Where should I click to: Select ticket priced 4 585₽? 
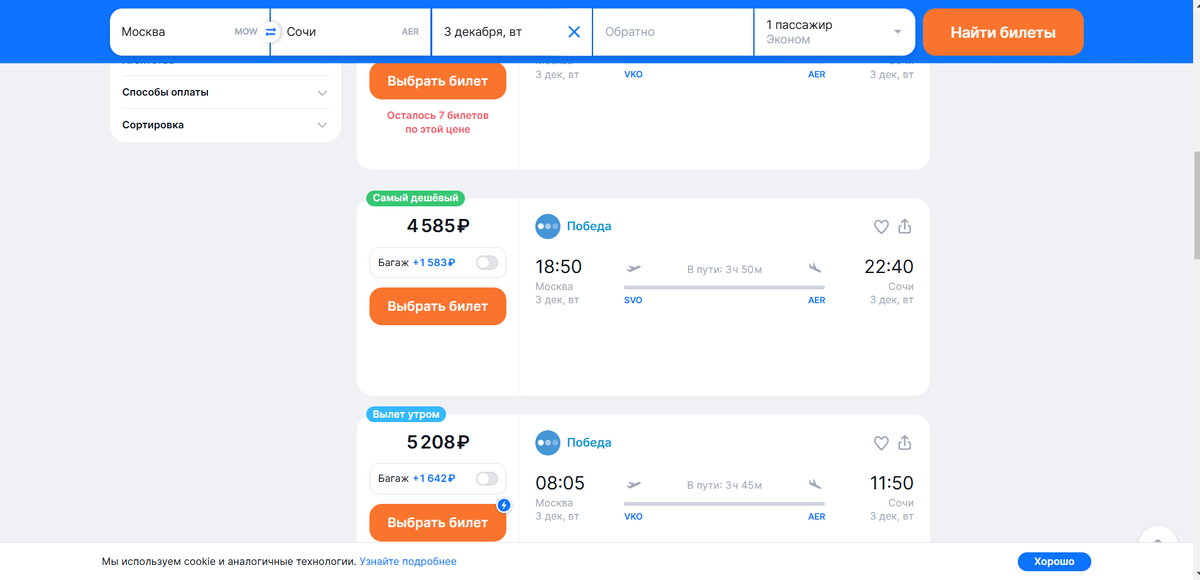click(x=437, y=306)
